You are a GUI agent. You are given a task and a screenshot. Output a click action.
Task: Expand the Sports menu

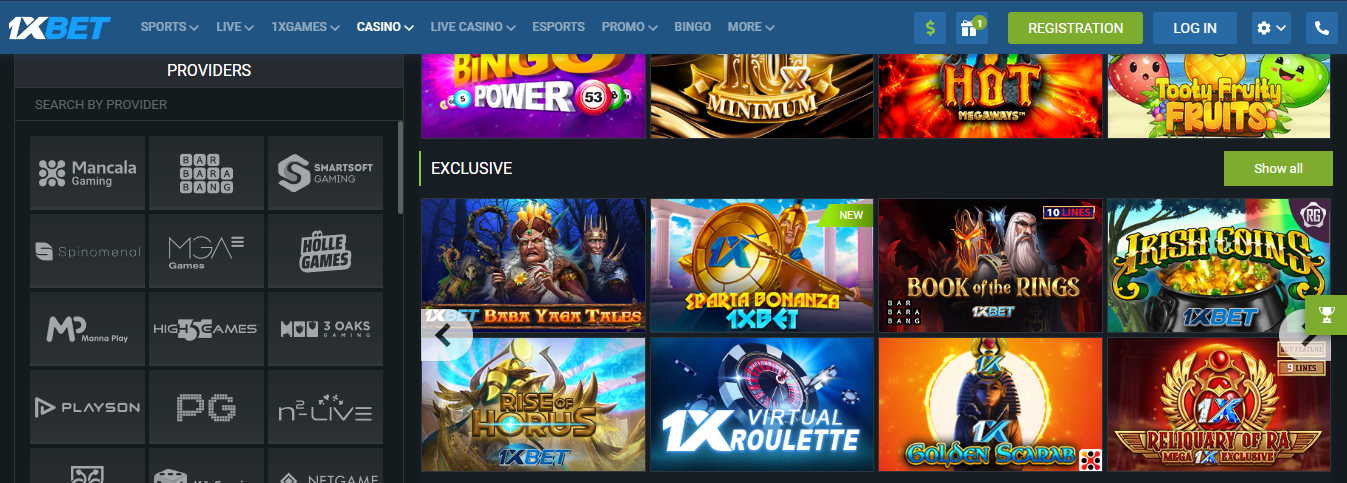(169, 27)
